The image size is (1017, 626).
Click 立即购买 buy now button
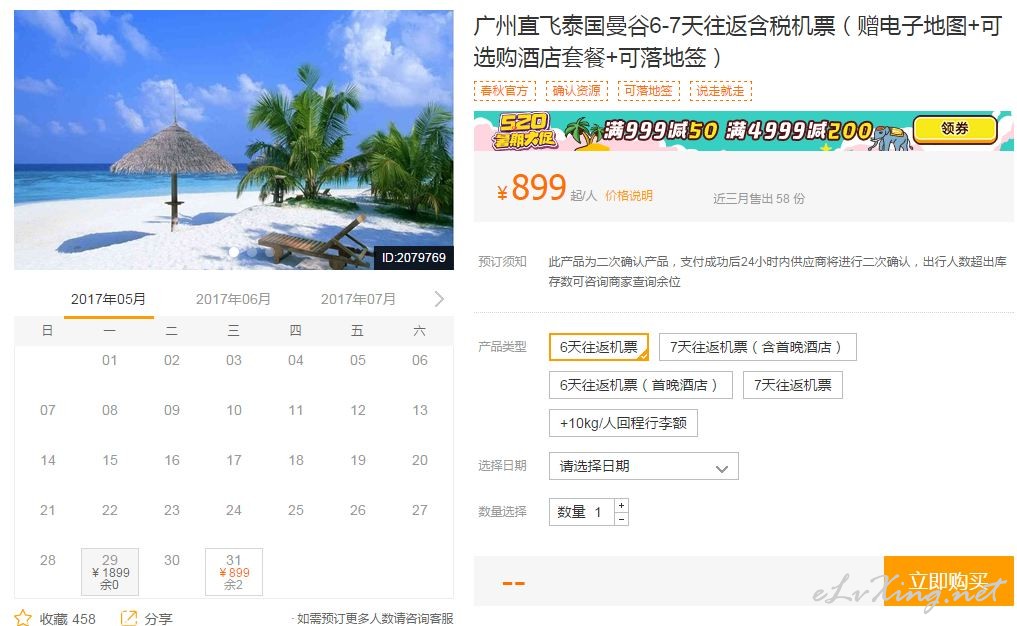(948, 581)
